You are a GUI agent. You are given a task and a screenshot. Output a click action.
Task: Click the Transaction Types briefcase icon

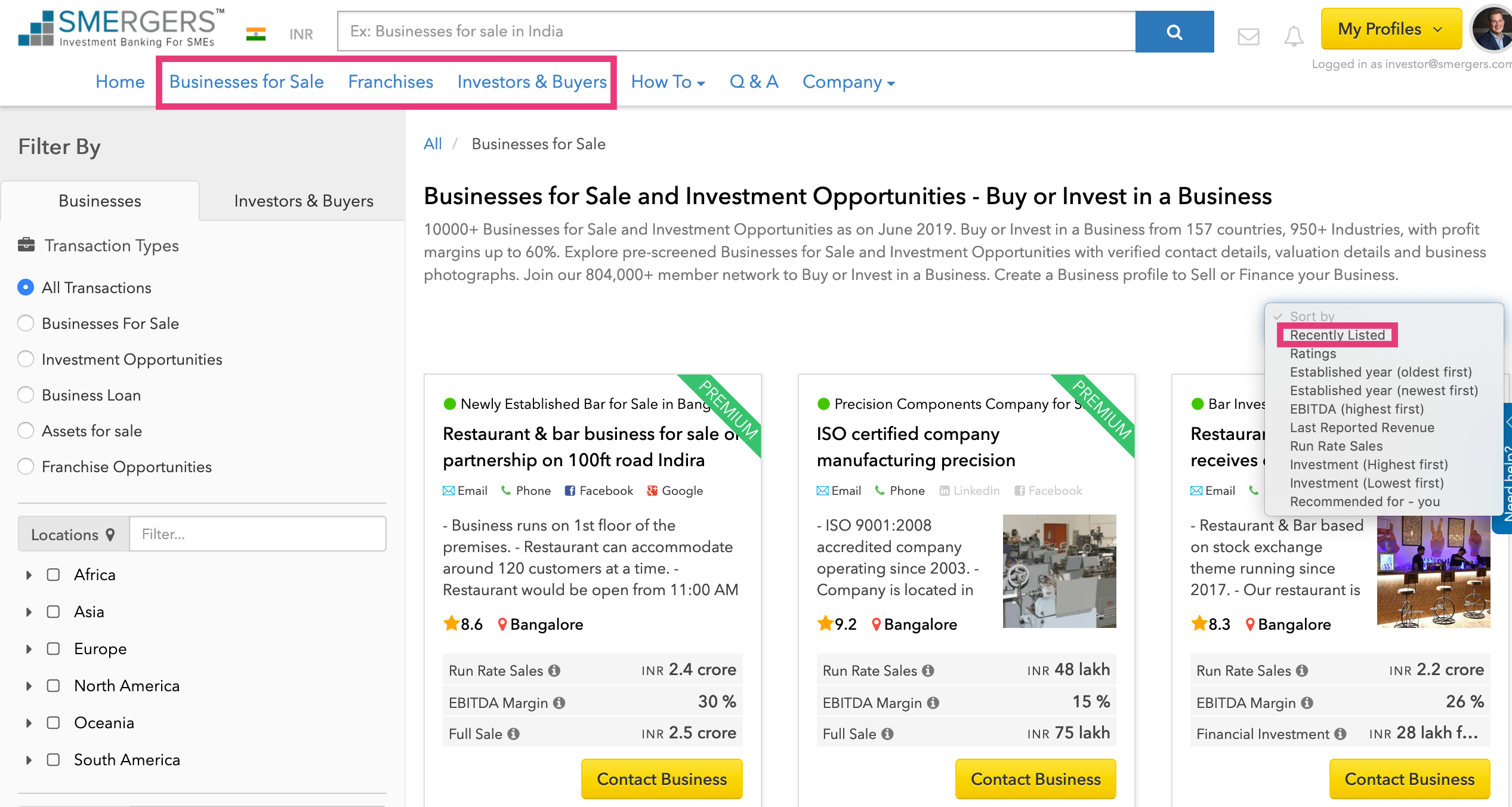click(26, 245)
